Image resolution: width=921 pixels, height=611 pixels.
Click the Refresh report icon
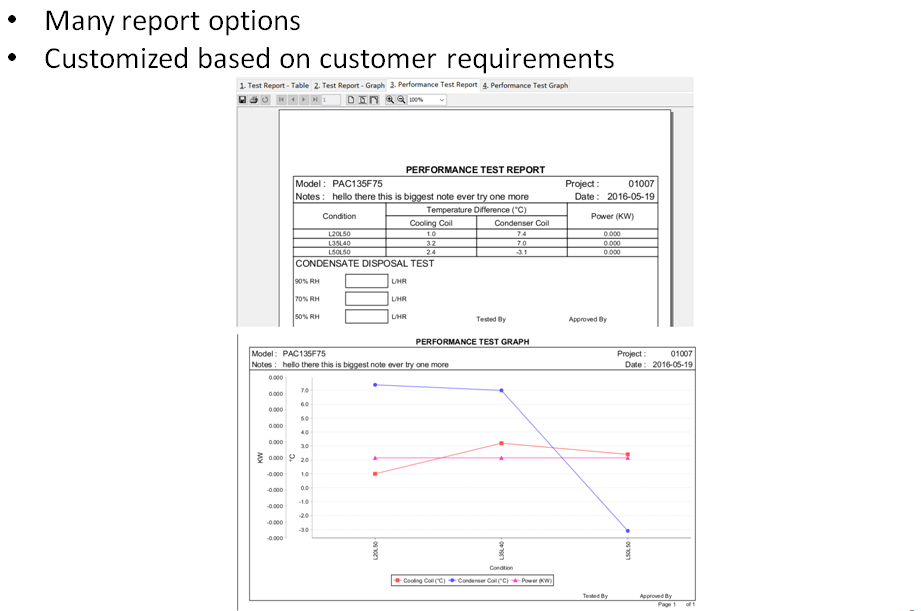point(265,100)
